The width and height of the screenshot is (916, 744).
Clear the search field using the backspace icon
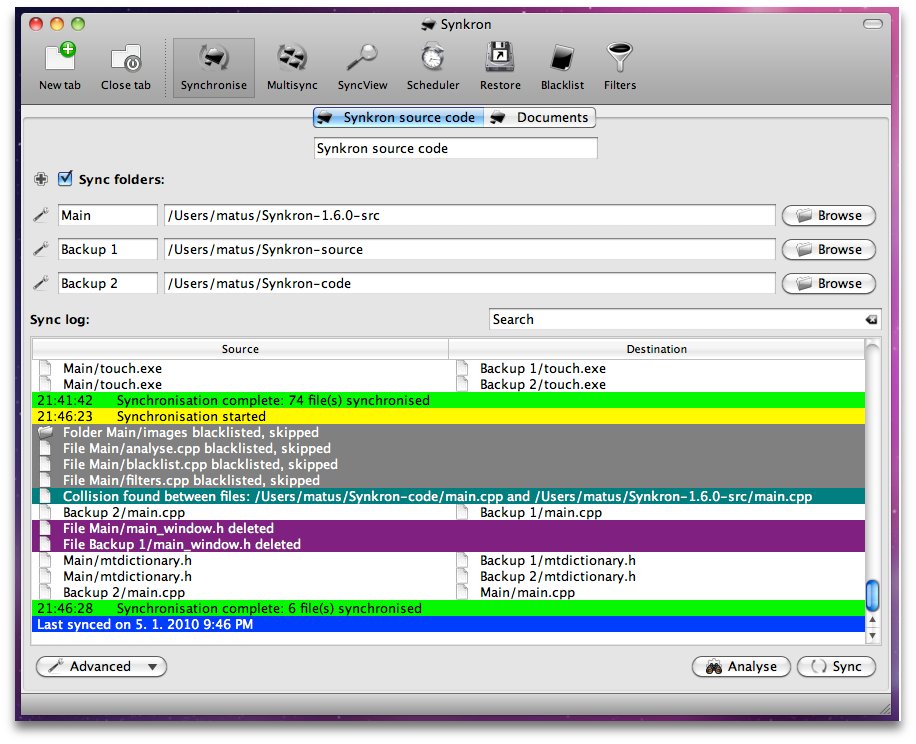(871, 319)
